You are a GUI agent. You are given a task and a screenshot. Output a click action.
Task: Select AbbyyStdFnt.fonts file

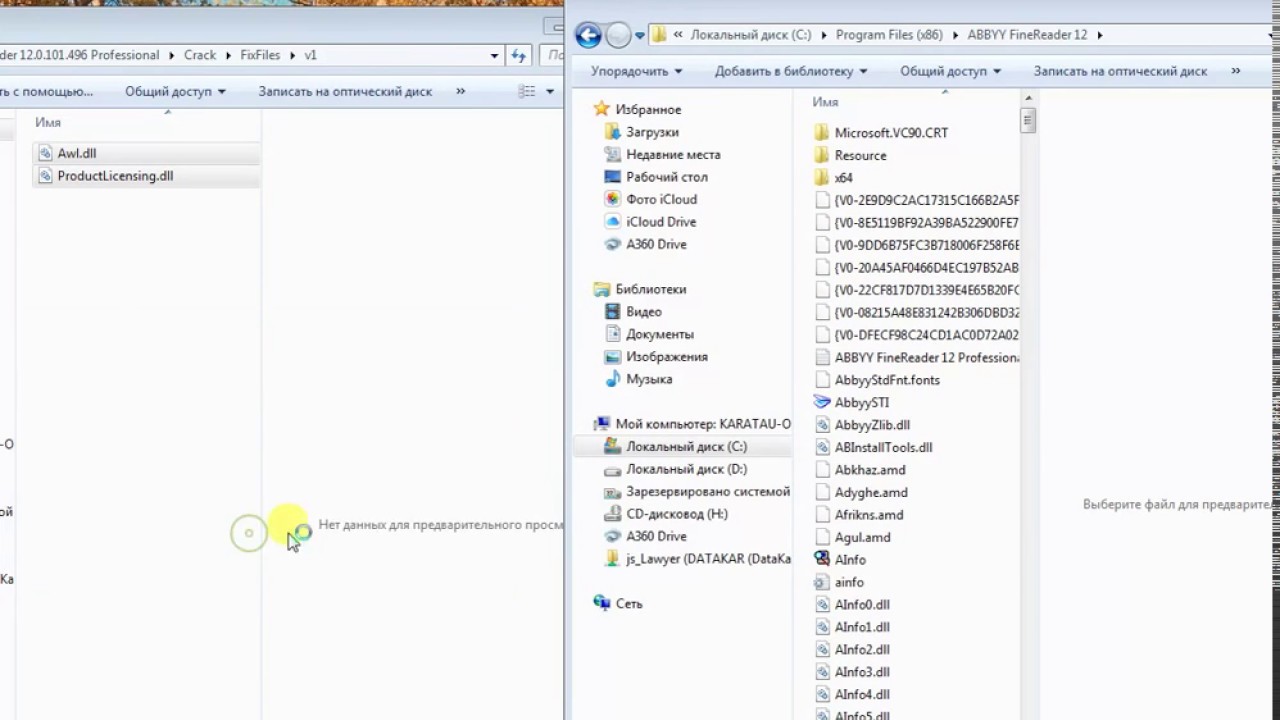(x=887, y=380)
